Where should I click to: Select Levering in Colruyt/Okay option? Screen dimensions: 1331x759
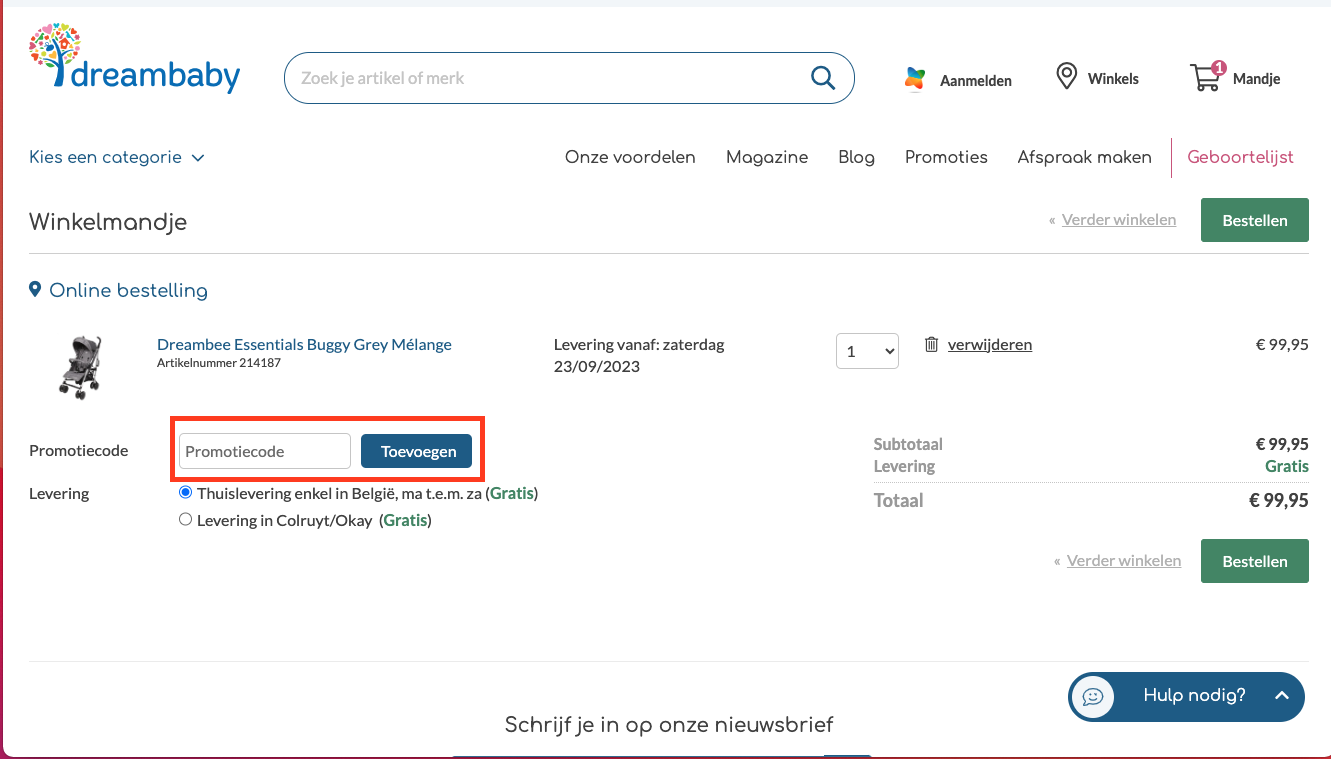(x=185, y=519)
